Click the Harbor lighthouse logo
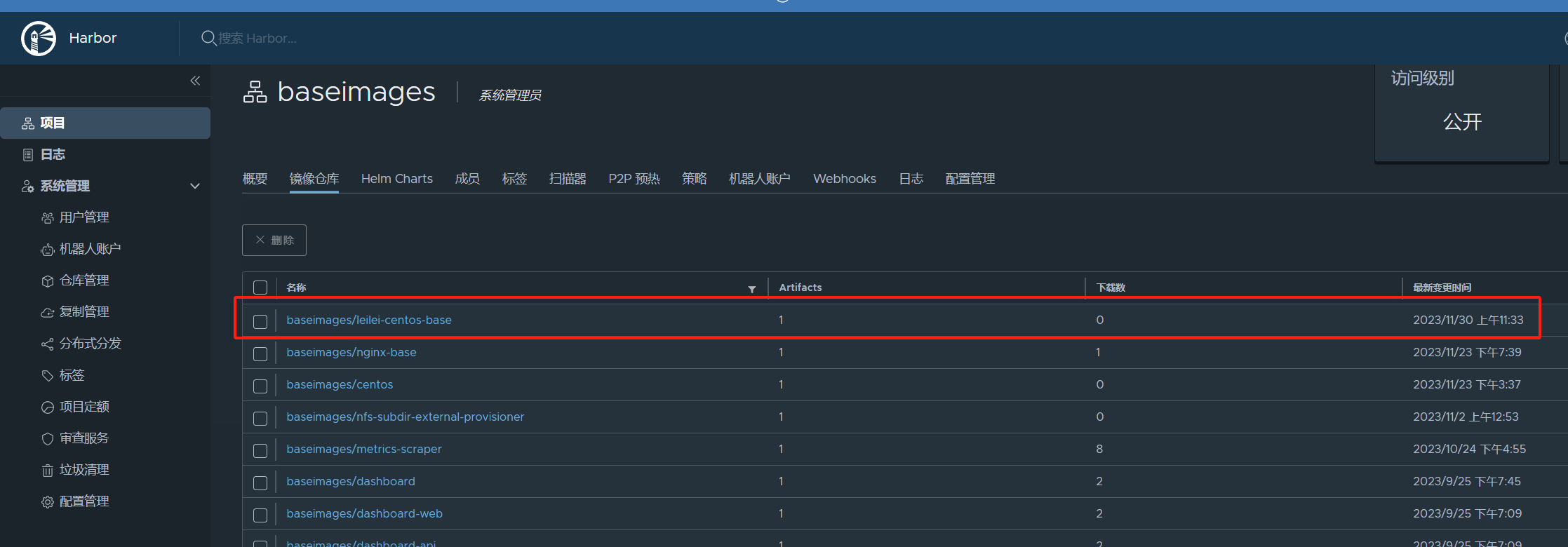This screenshot has width=1568, height=547. click(39, 38)
